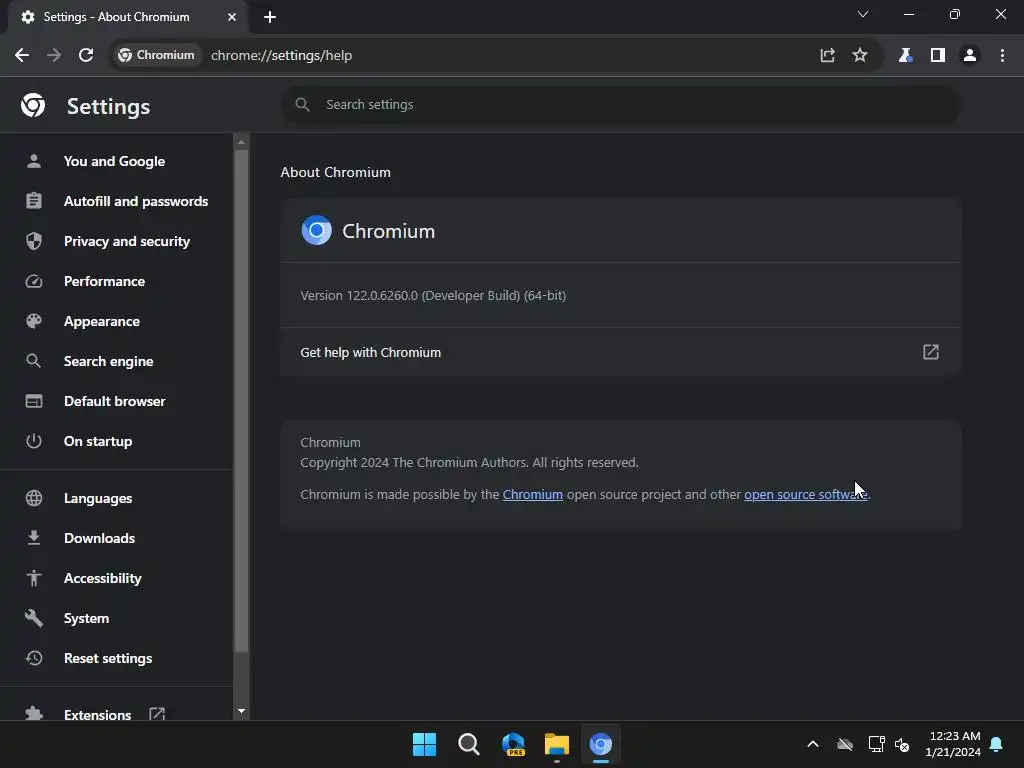Open the notification bell in the tray

point(997,744)
